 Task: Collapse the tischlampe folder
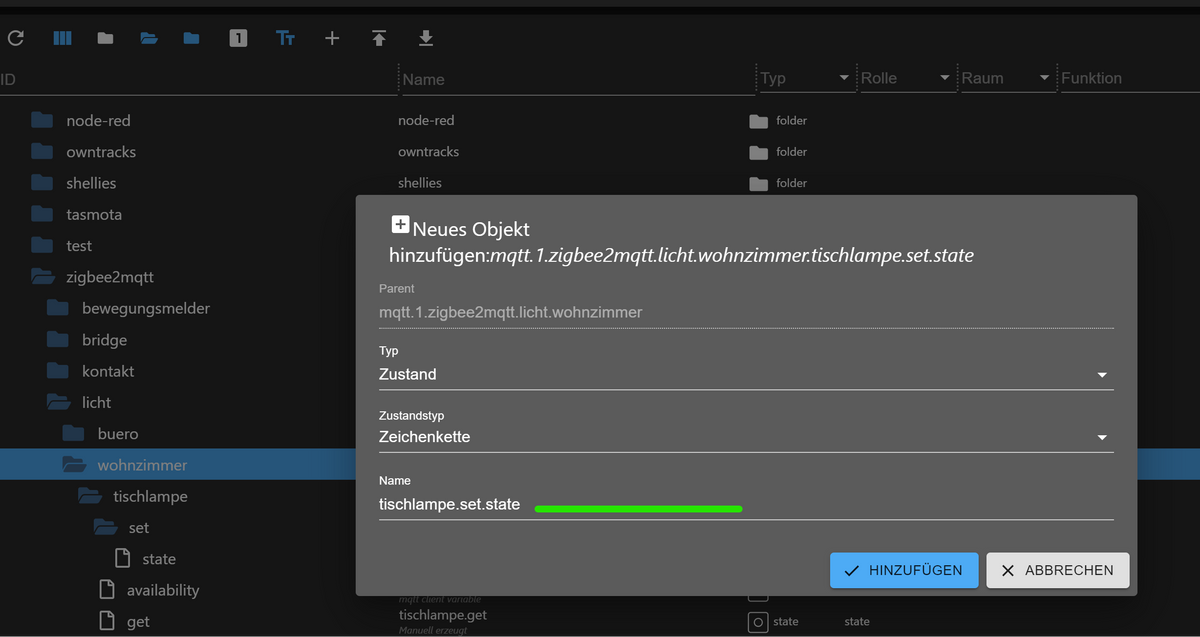click(90, 496)
